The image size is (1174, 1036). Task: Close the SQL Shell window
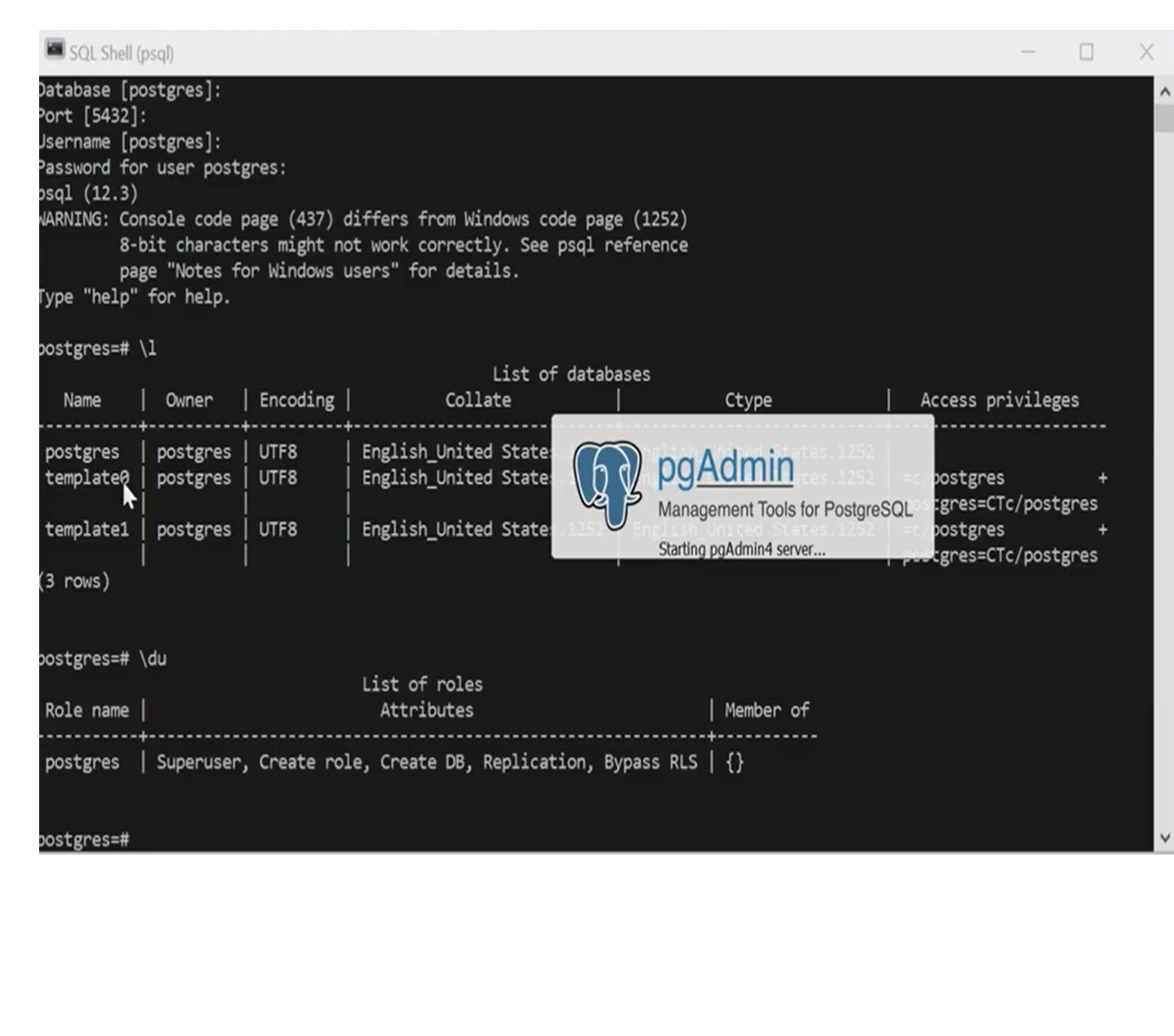coord(1146,52)
